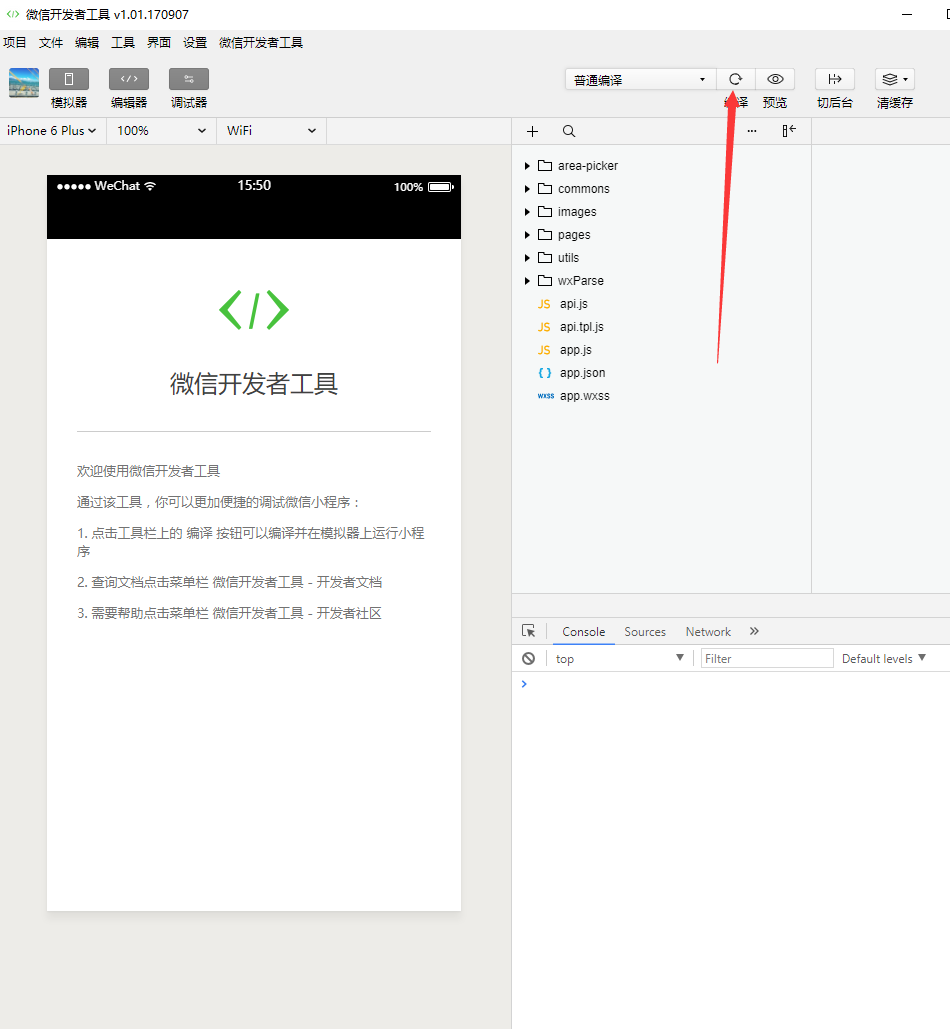Open the 微信开发者工具 menu
950x1029 pixels.
point(261,43)
